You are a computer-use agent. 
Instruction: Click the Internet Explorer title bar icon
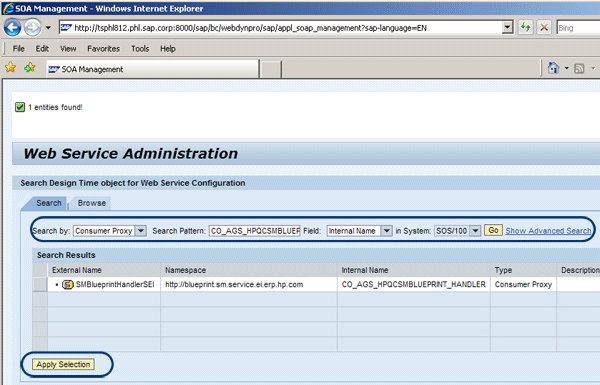(x=8, y=8)
